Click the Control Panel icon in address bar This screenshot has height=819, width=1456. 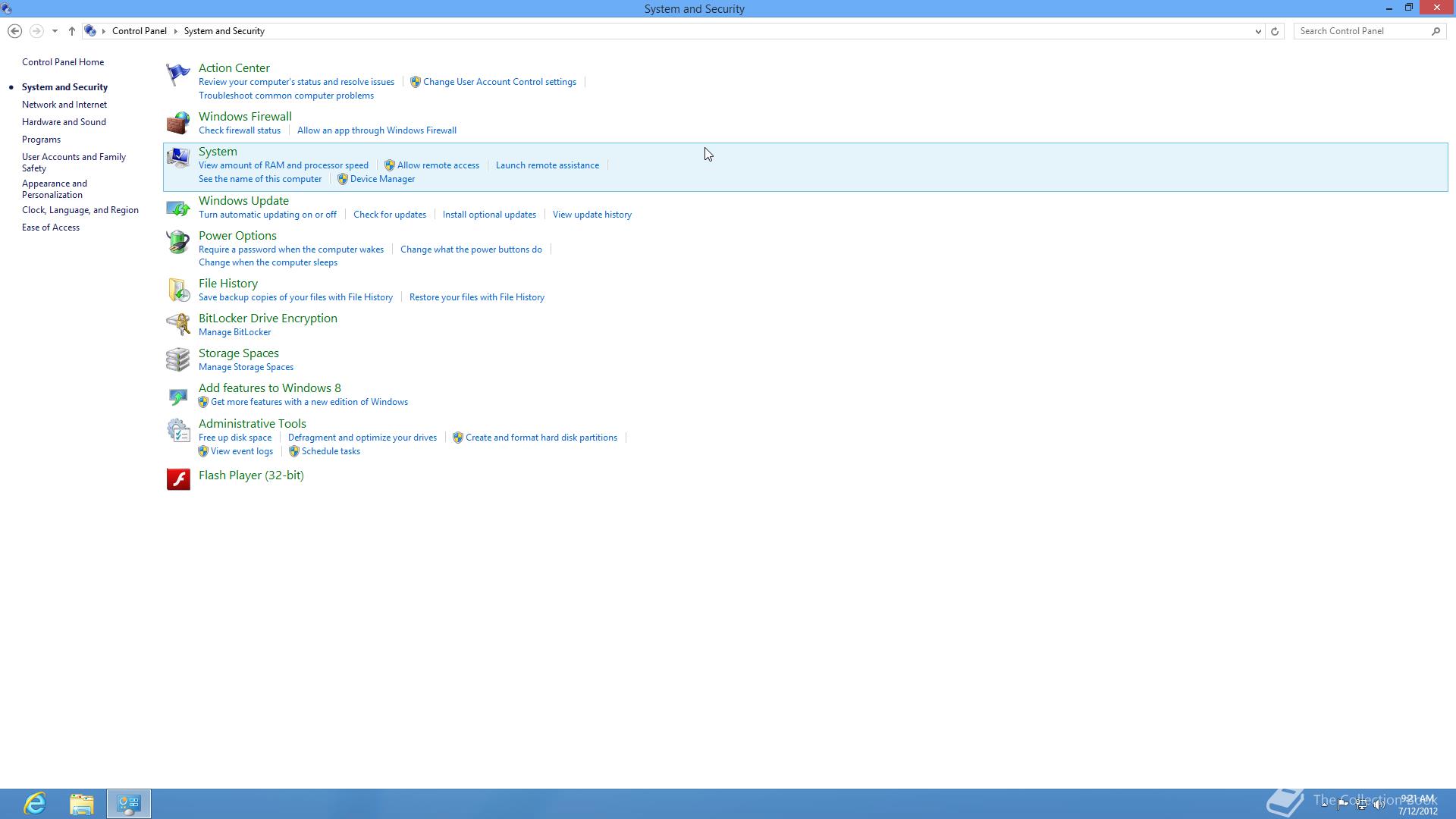click(x=90, y=31)
